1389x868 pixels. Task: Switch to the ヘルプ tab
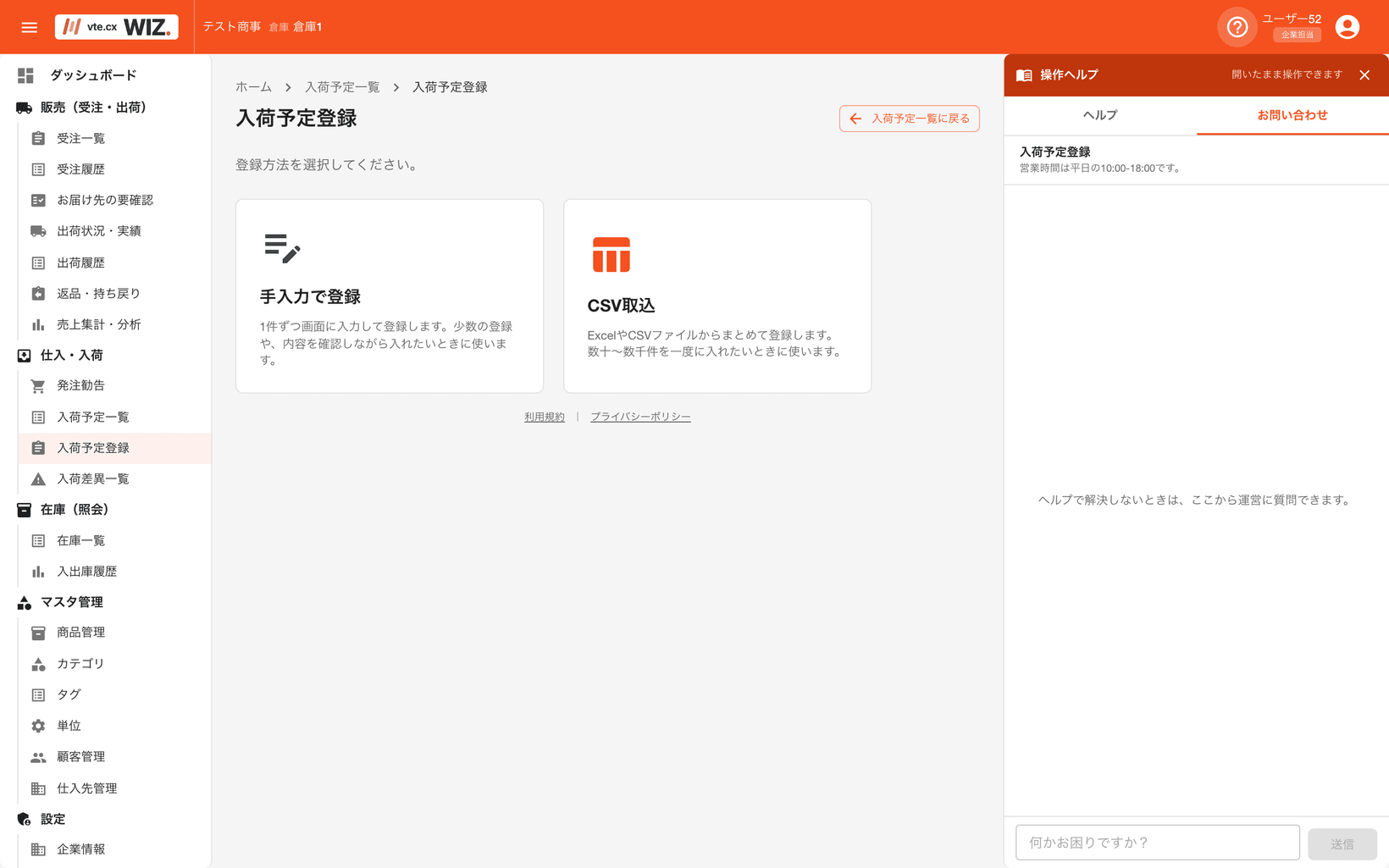[1100, 115]
